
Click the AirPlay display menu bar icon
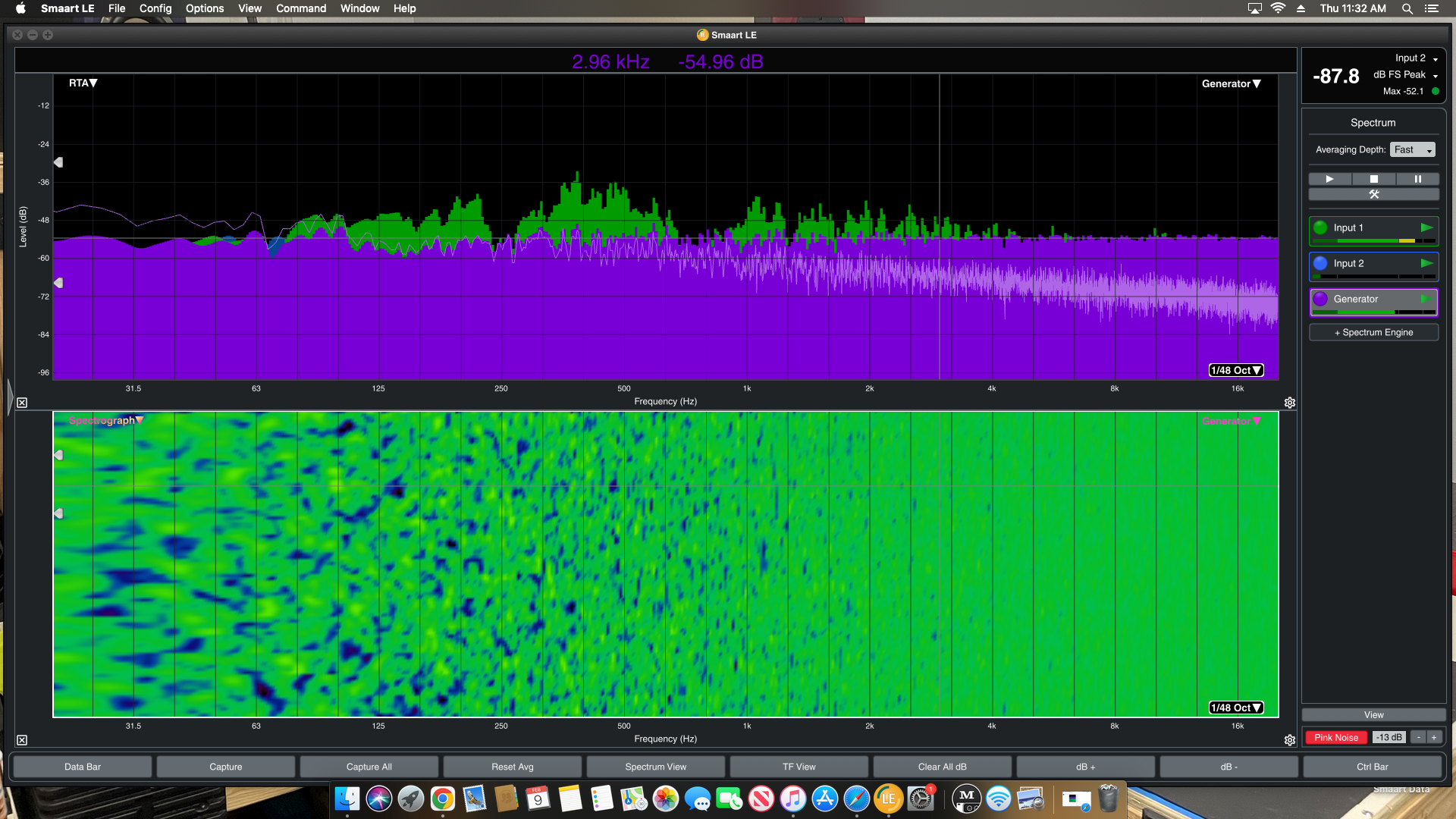1255,8
